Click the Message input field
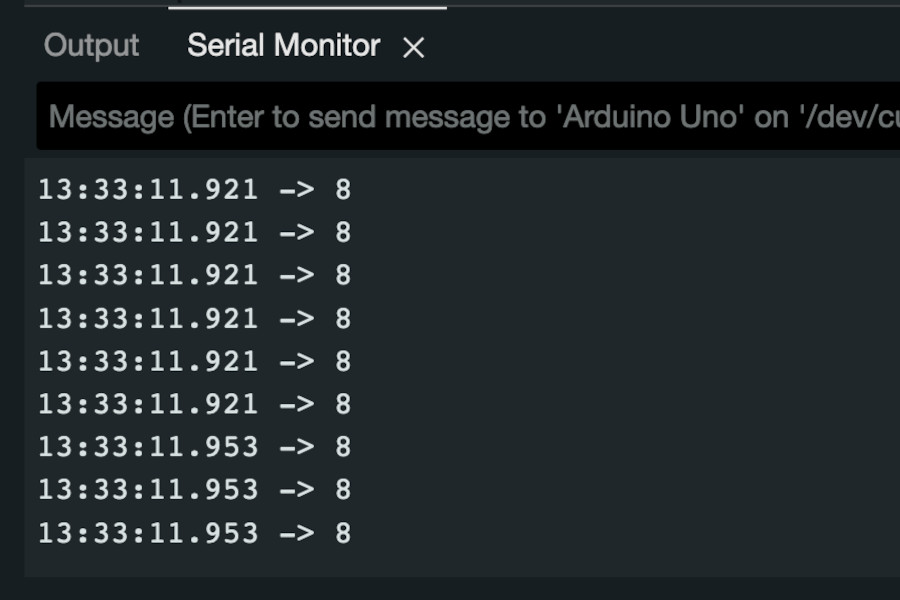900x600 pixels. [468, 116]
